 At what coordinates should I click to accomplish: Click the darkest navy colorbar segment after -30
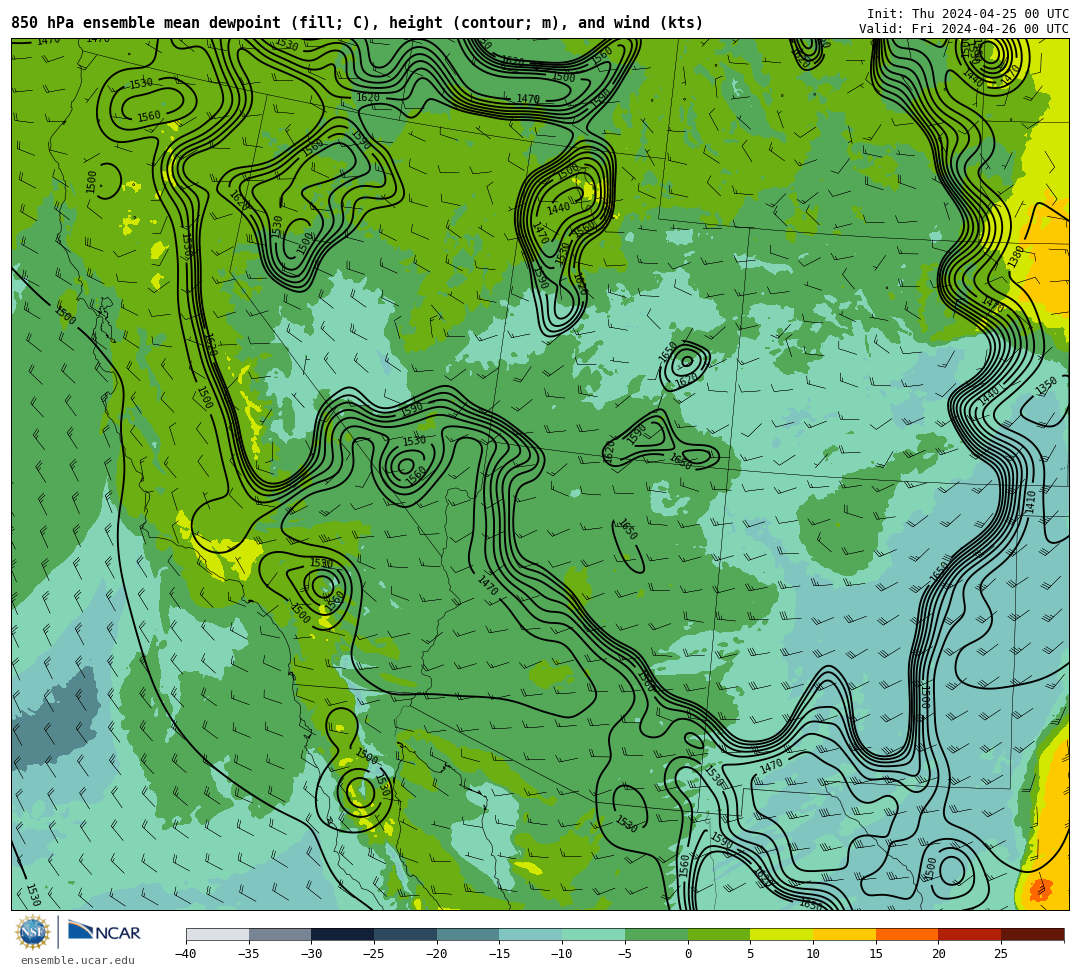343,934
